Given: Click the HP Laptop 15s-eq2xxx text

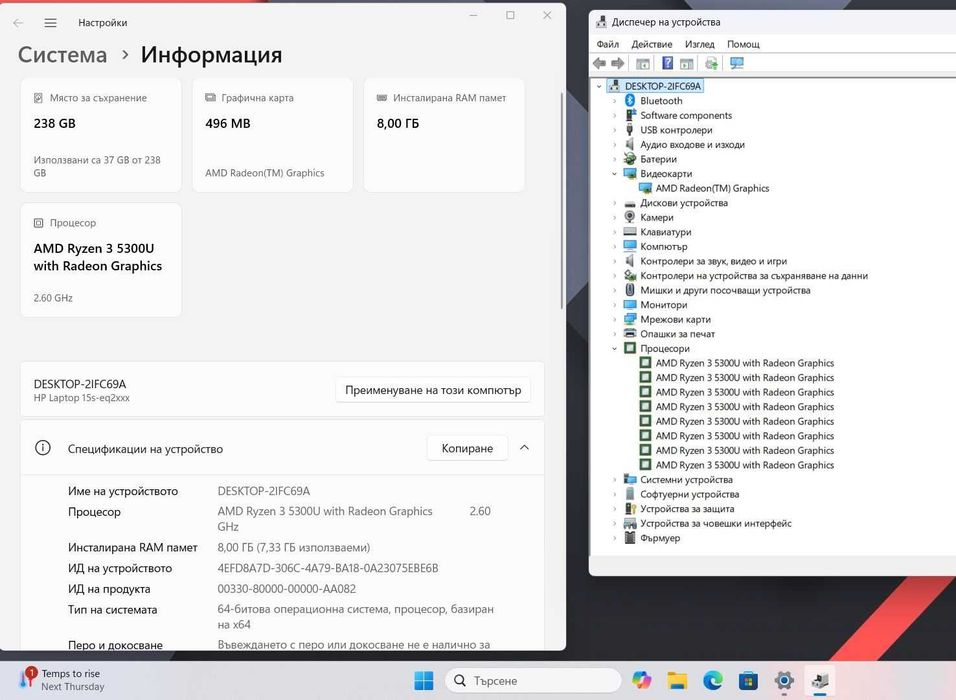Looking at the screenshot, I should coord(82,398).
